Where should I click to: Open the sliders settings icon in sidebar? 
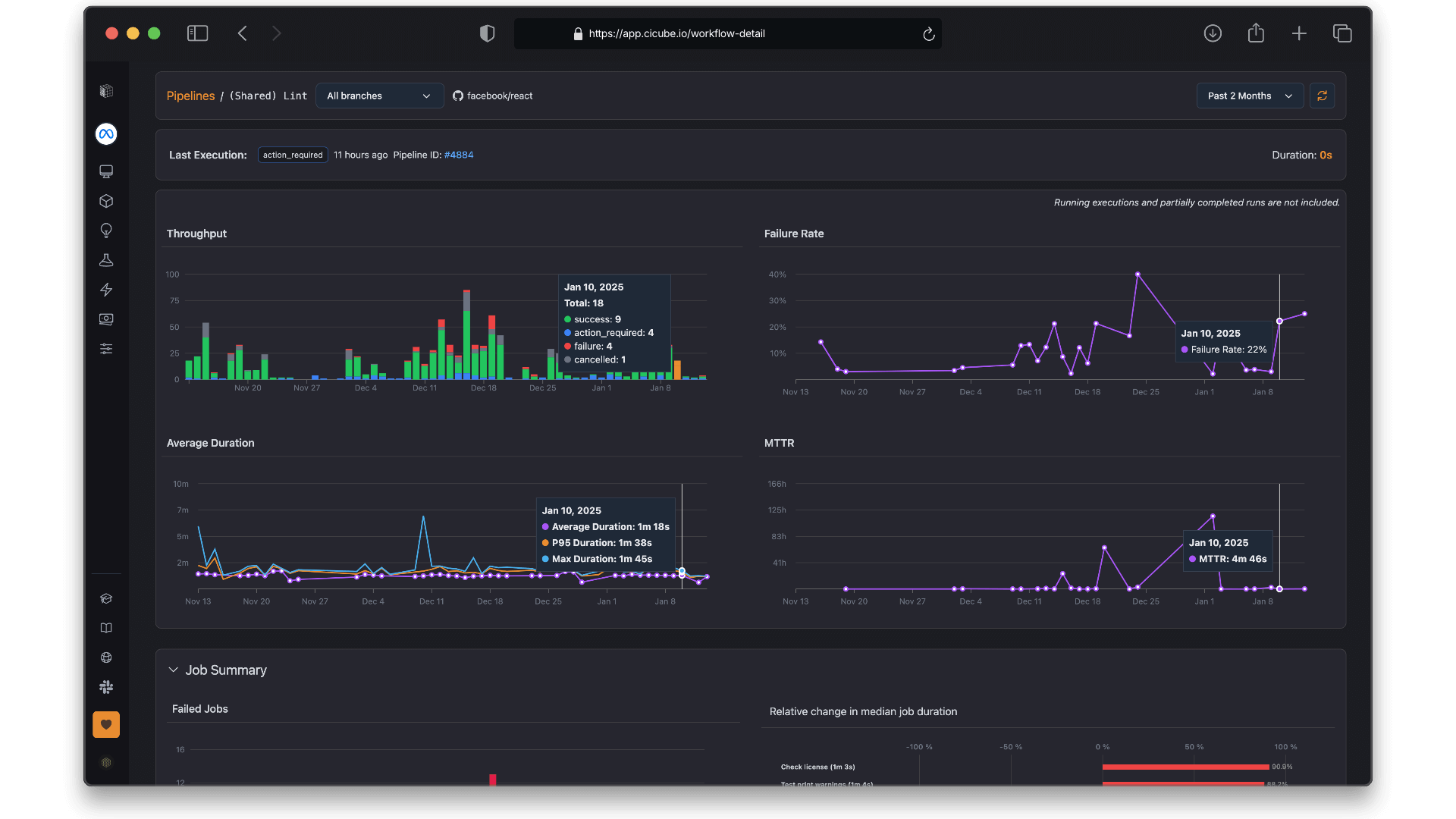pyautogui.click(x=106, y=349)
